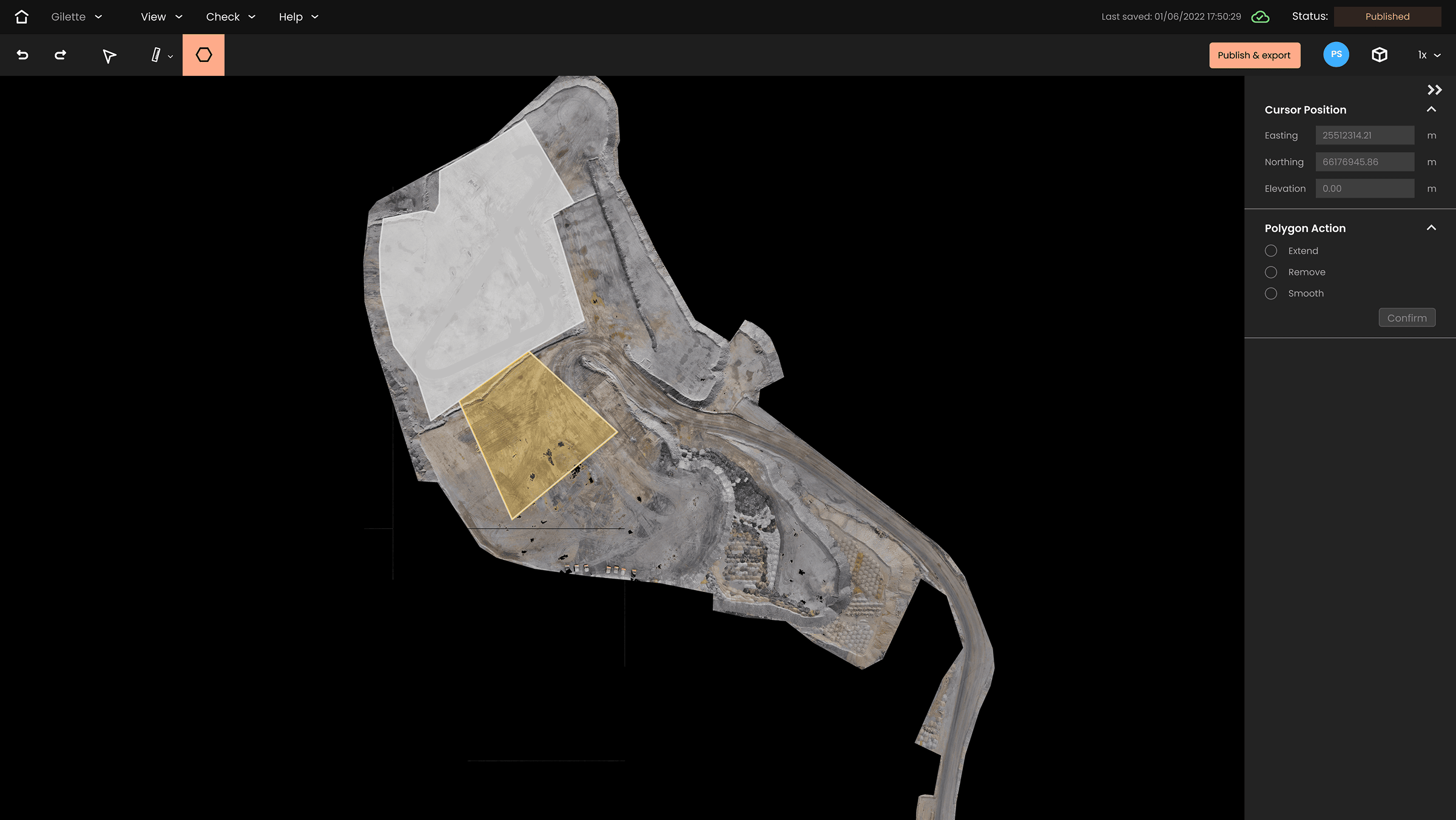Open the 3D view cube icon
The height and width of the screenshot is (820, 1456).
(1380, 55)
